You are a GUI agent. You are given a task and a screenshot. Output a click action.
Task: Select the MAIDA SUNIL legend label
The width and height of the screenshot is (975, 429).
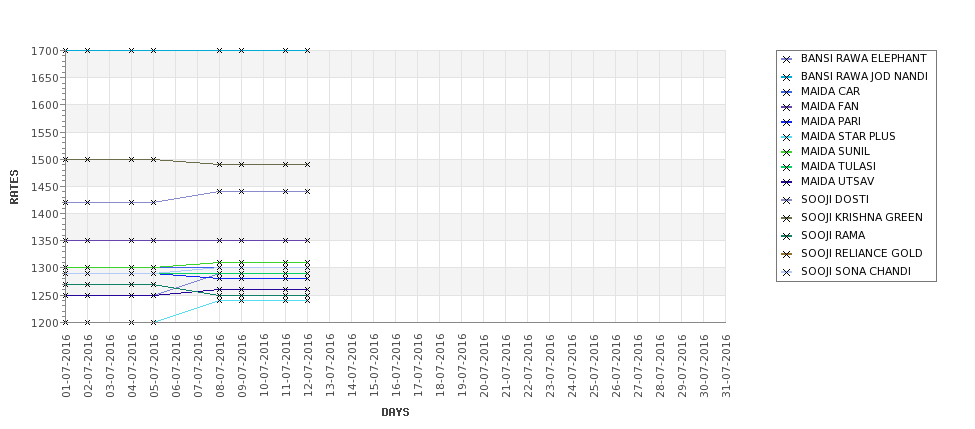(x=835, y=151)
